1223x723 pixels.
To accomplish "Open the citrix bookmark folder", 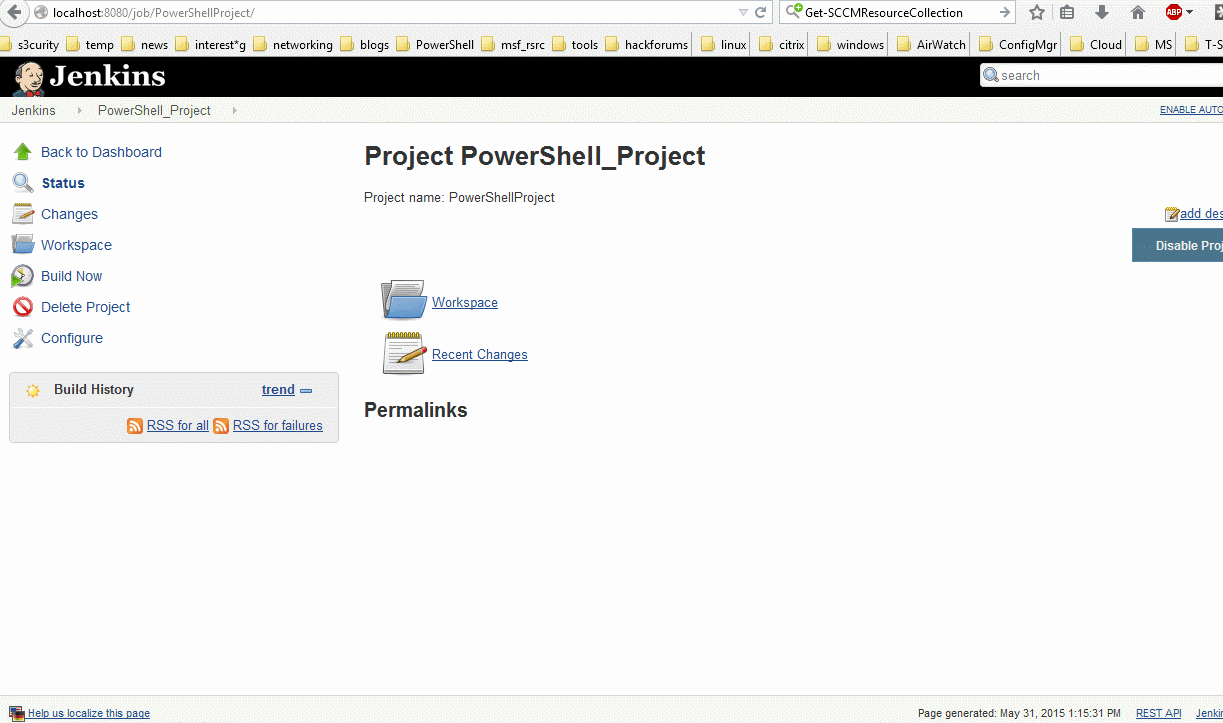I will (x=782, y=44).
